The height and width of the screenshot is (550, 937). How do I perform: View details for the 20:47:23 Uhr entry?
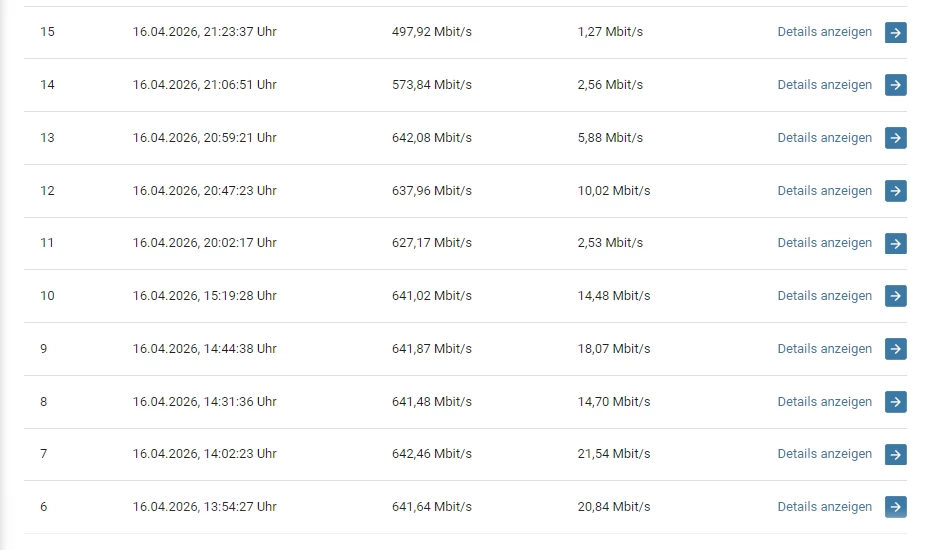click(824, 191)
